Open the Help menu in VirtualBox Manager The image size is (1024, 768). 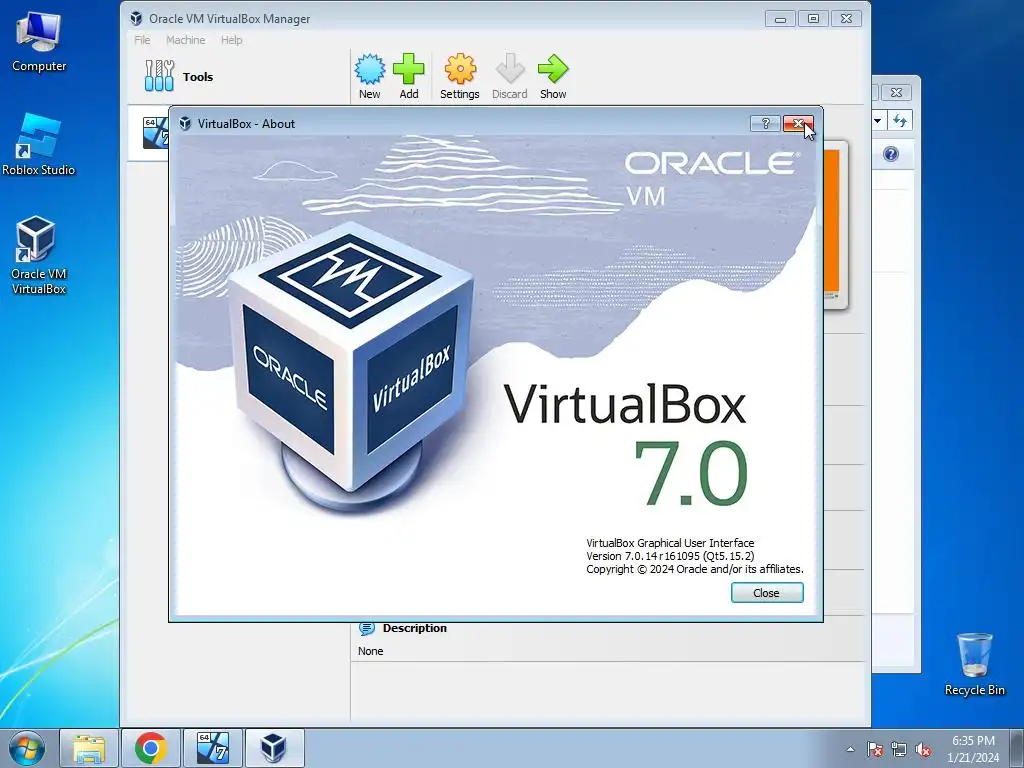pyautogui.click(x=231, y=40)
